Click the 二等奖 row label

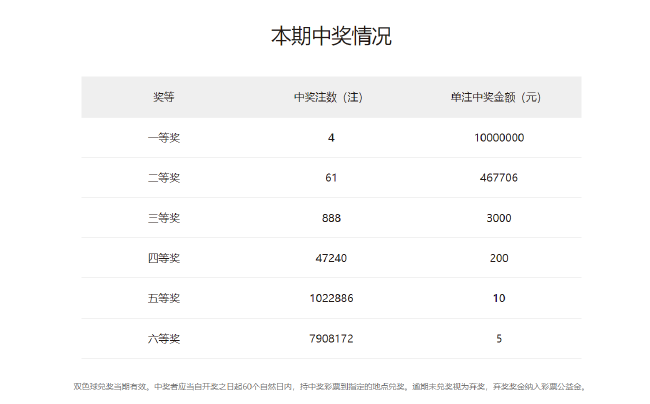(164, 178)
